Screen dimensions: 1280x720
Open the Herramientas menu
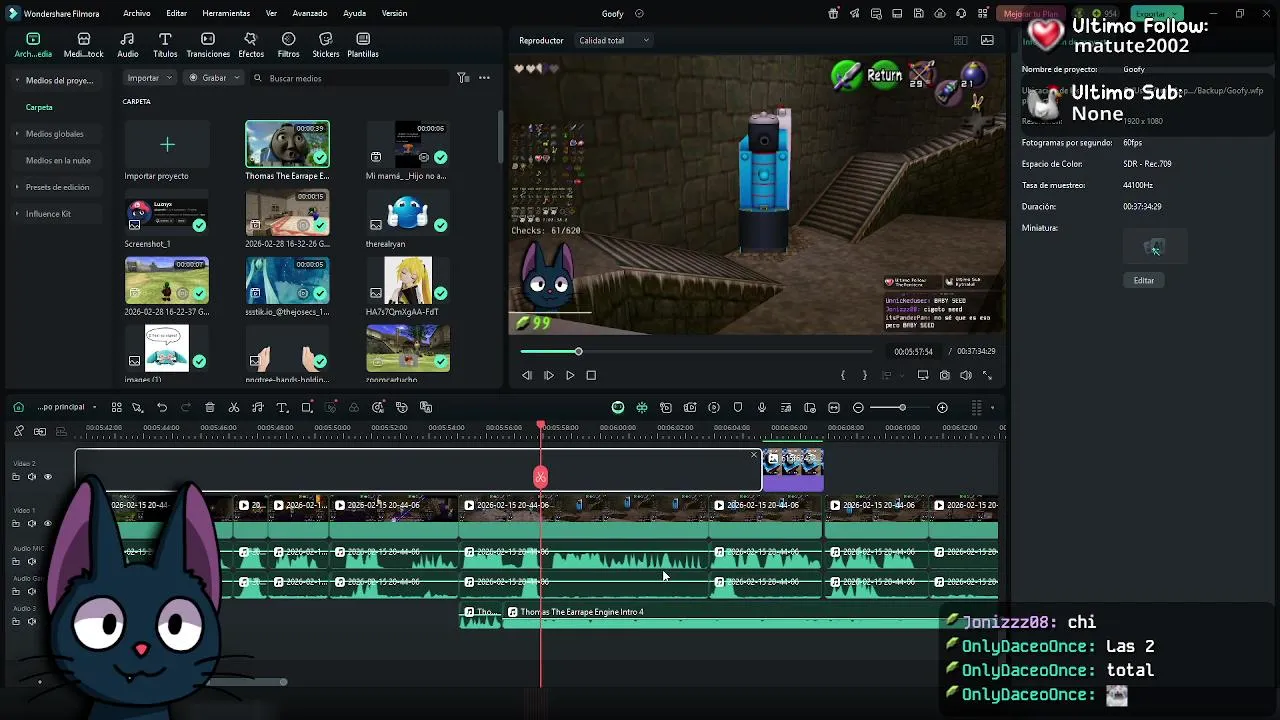[x=226, y=13]
